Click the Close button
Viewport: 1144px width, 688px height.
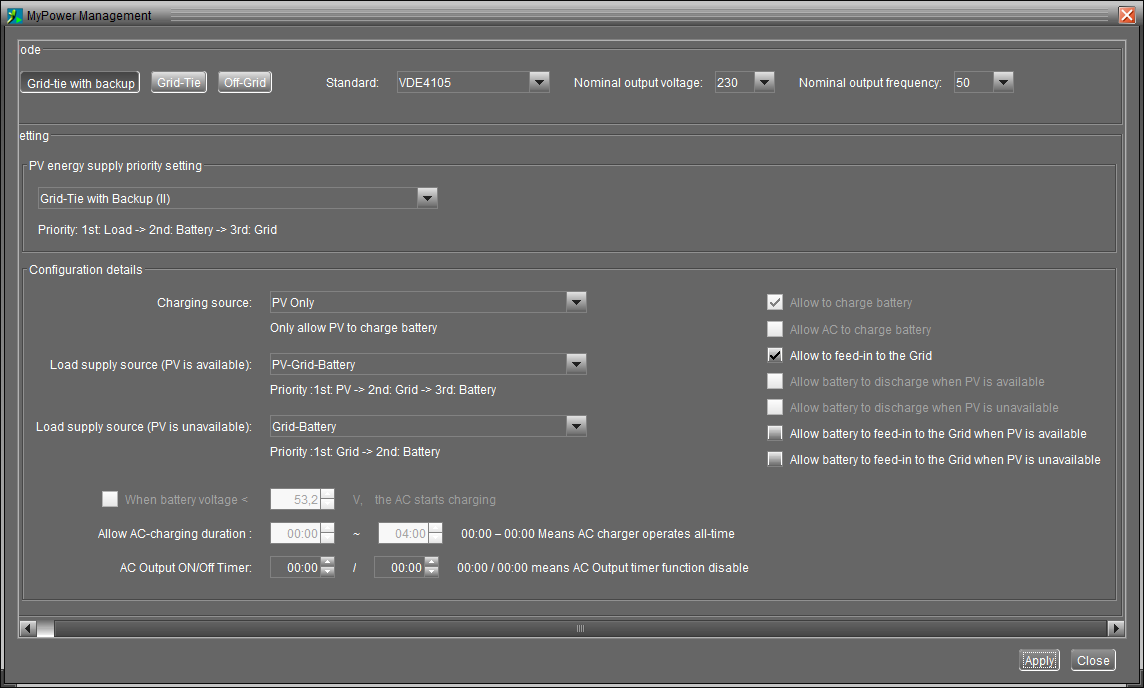[1093, 660]
